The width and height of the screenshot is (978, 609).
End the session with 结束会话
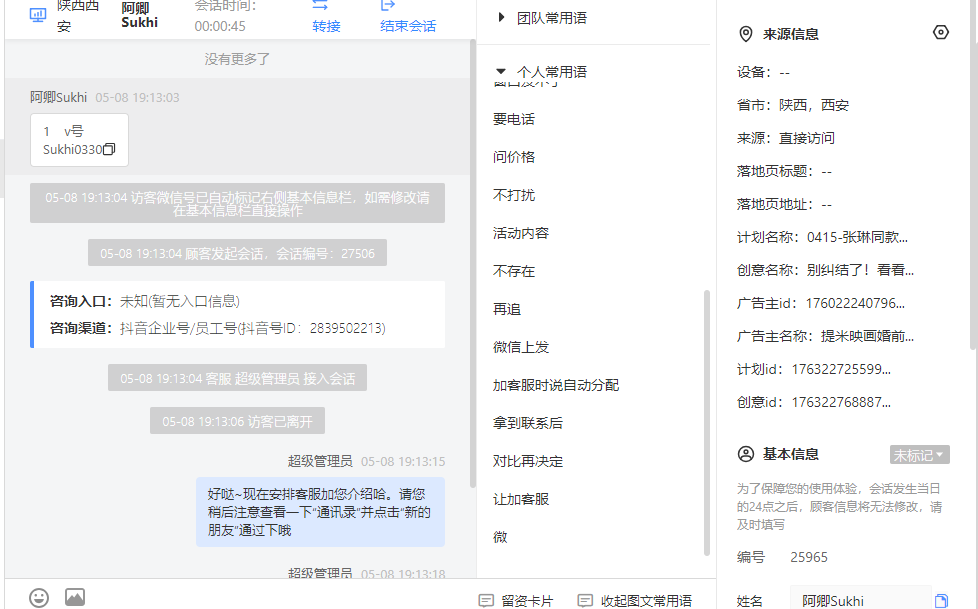click(x=408, y=26)
